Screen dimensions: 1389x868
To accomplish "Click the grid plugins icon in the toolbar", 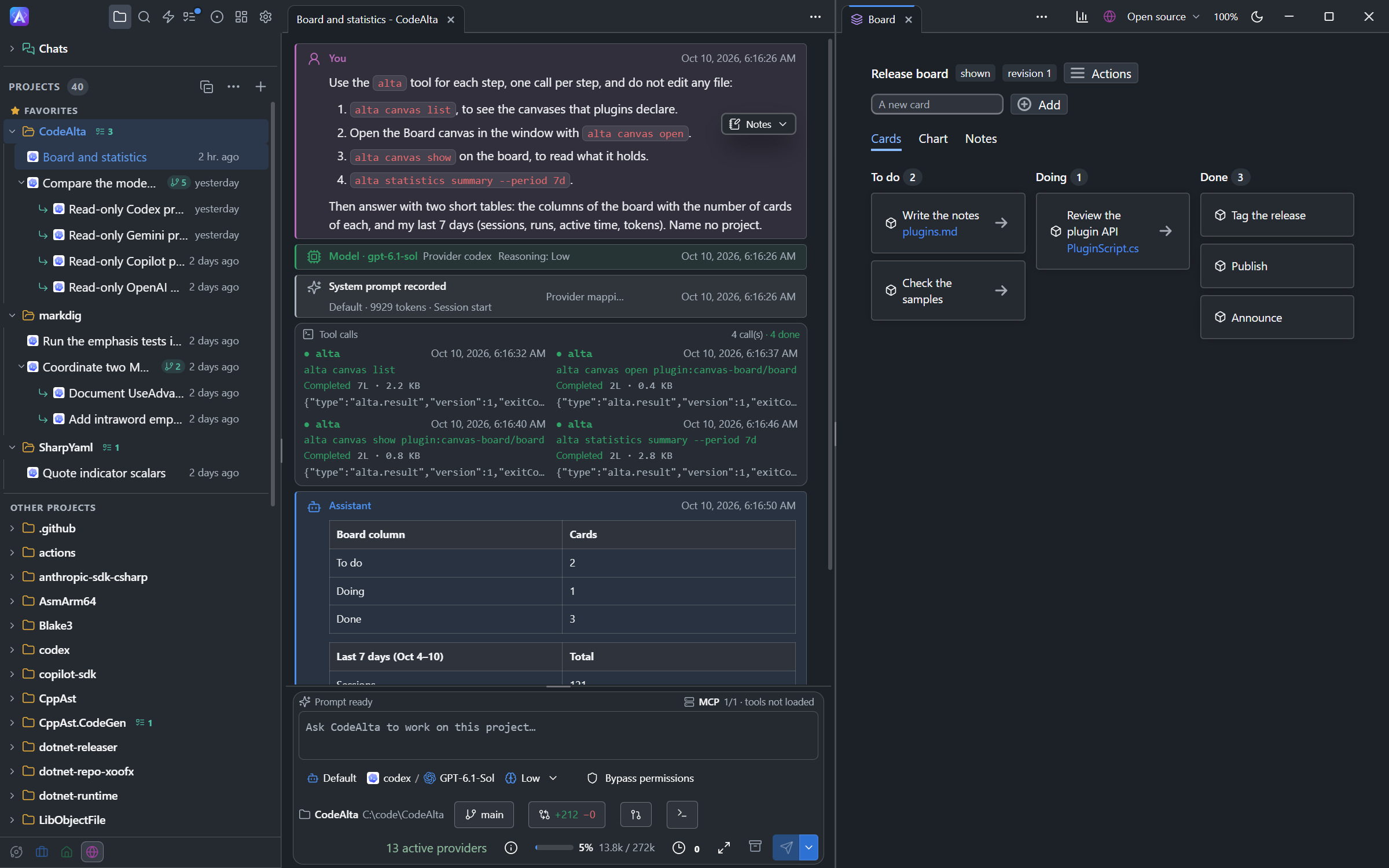I will point(241,17).
